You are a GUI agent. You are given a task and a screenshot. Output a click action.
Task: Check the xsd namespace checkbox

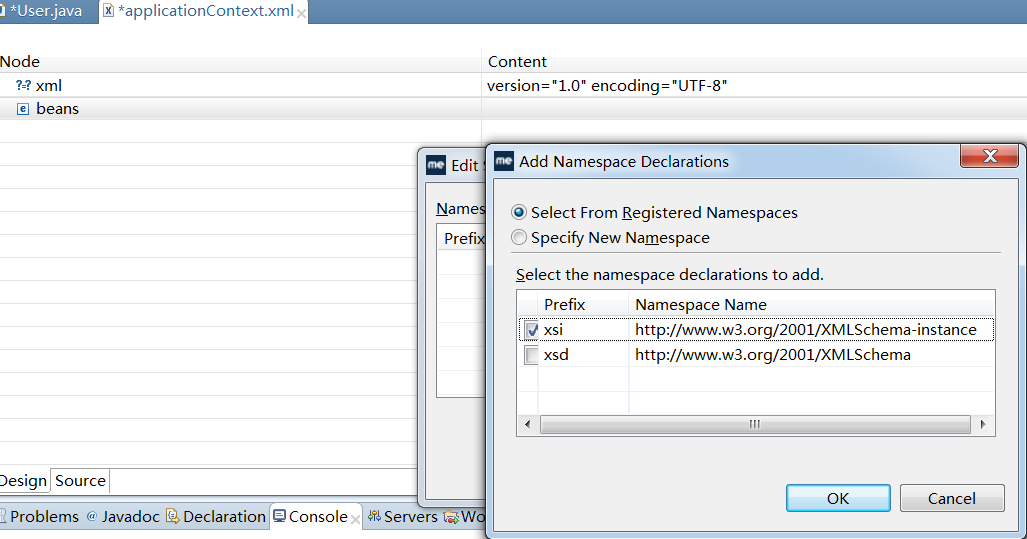(x=531, y=355)
